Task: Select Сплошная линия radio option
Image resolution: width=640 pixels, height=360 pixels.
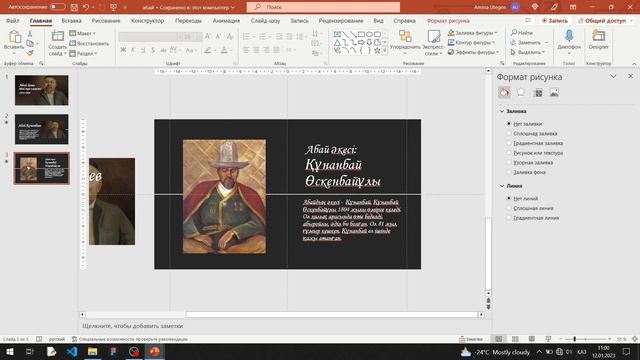Action: tap(509, 208)
